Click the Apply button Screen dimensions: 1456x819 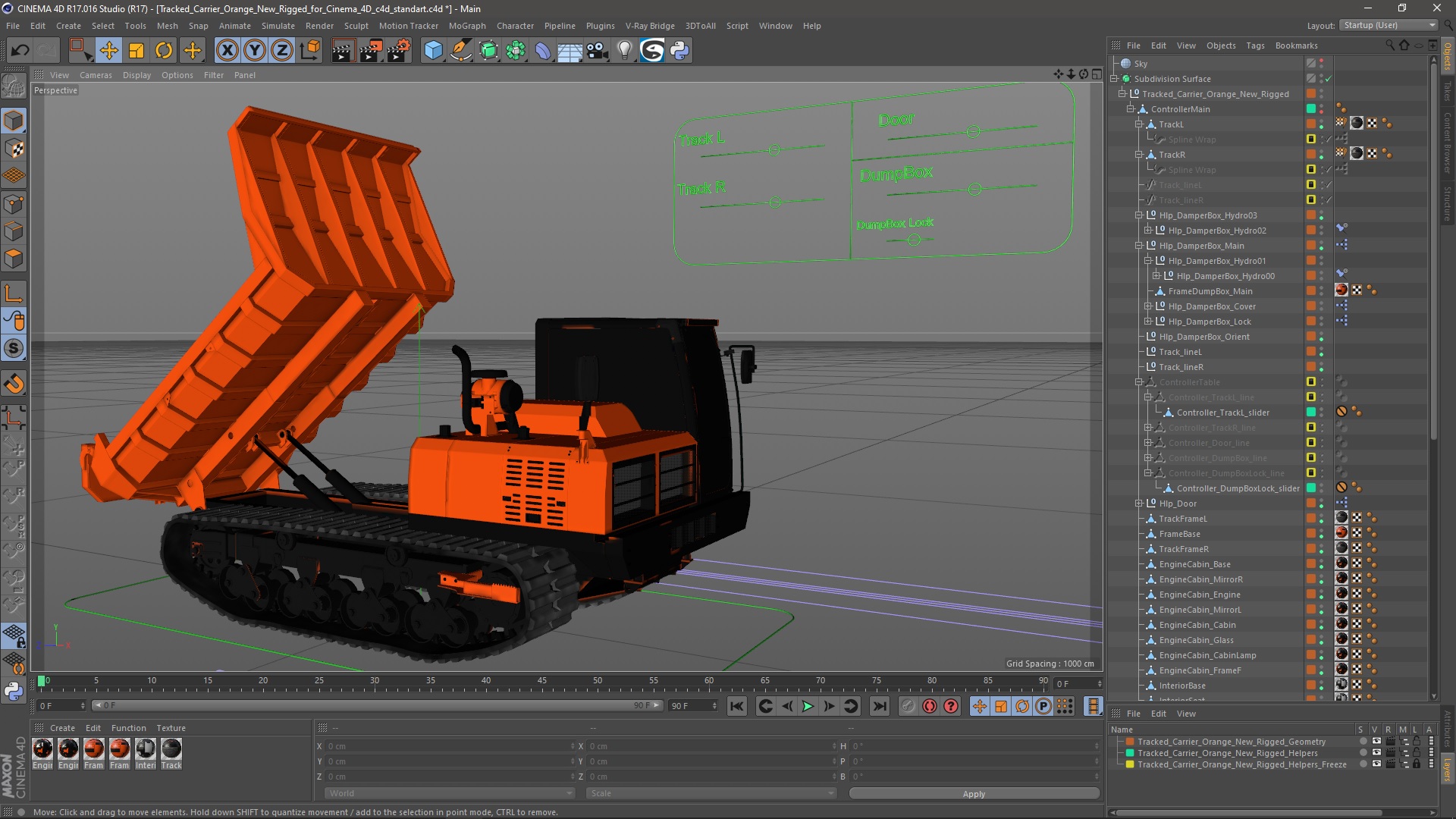coord(974,793)
